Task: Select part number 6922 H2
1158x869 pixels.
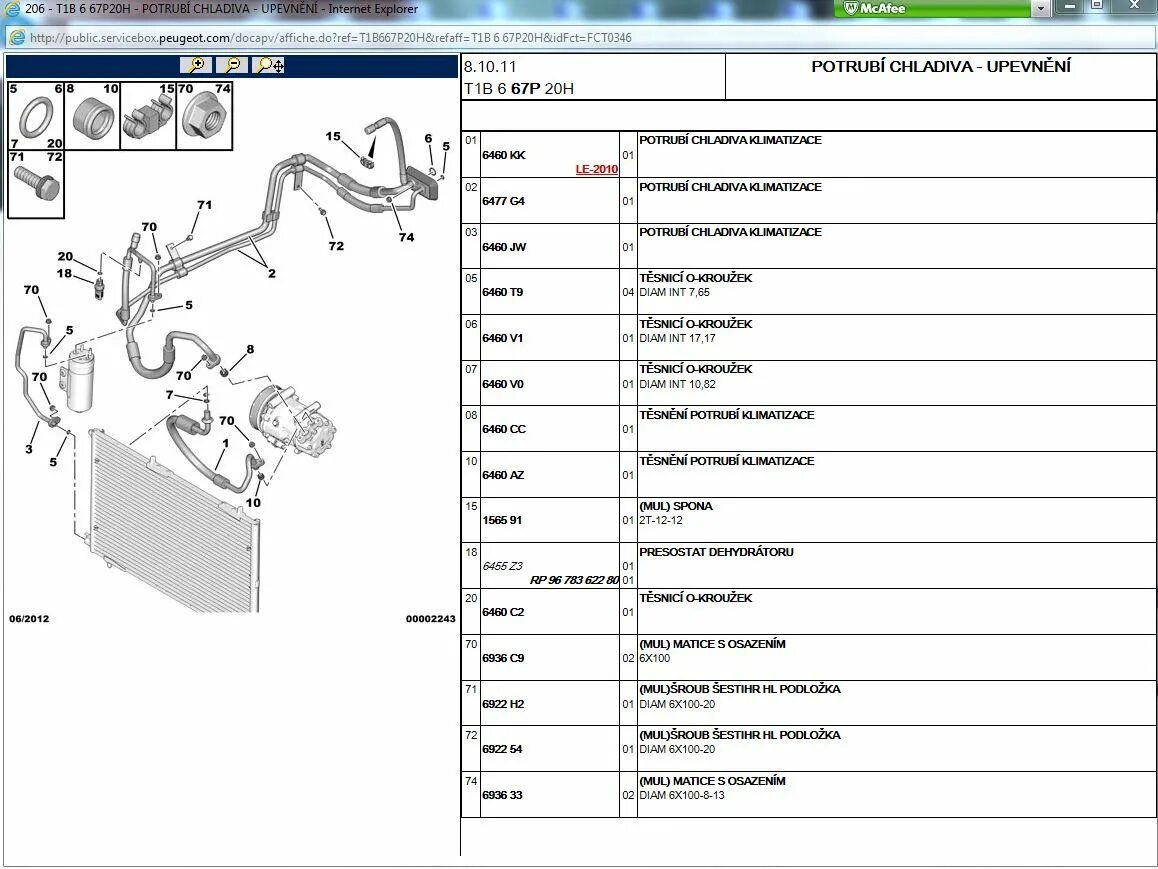Action: pos(503,704)
